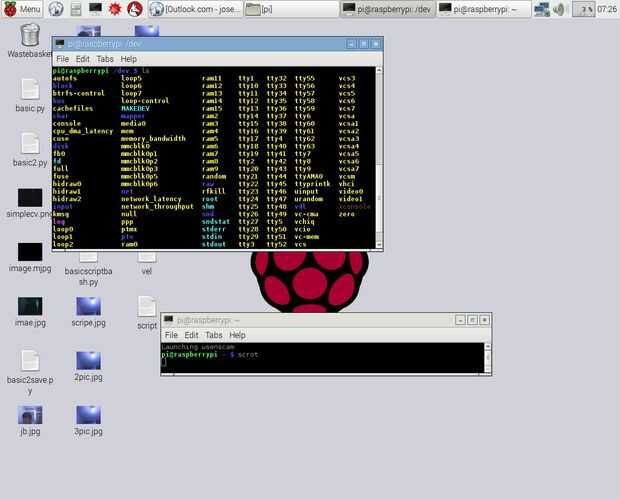620x499 pixels.
Task: Select the 3pic.jpg thumbnail on desktop
Action: [x=88, y=421]
